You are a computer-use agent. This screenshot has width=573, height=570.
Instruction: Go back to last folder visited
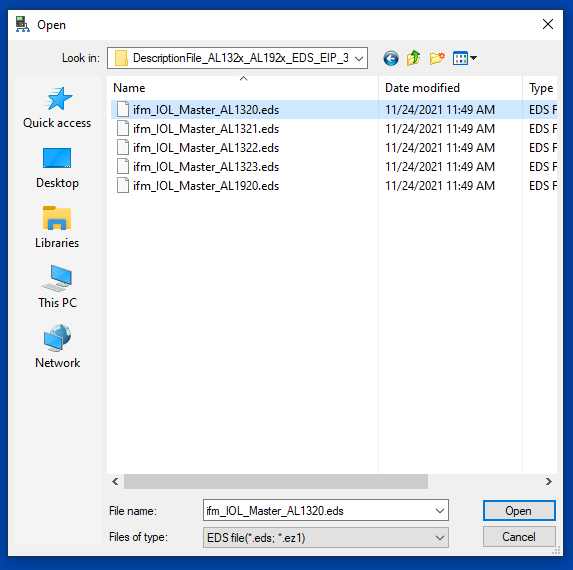(x=391, y=58)
